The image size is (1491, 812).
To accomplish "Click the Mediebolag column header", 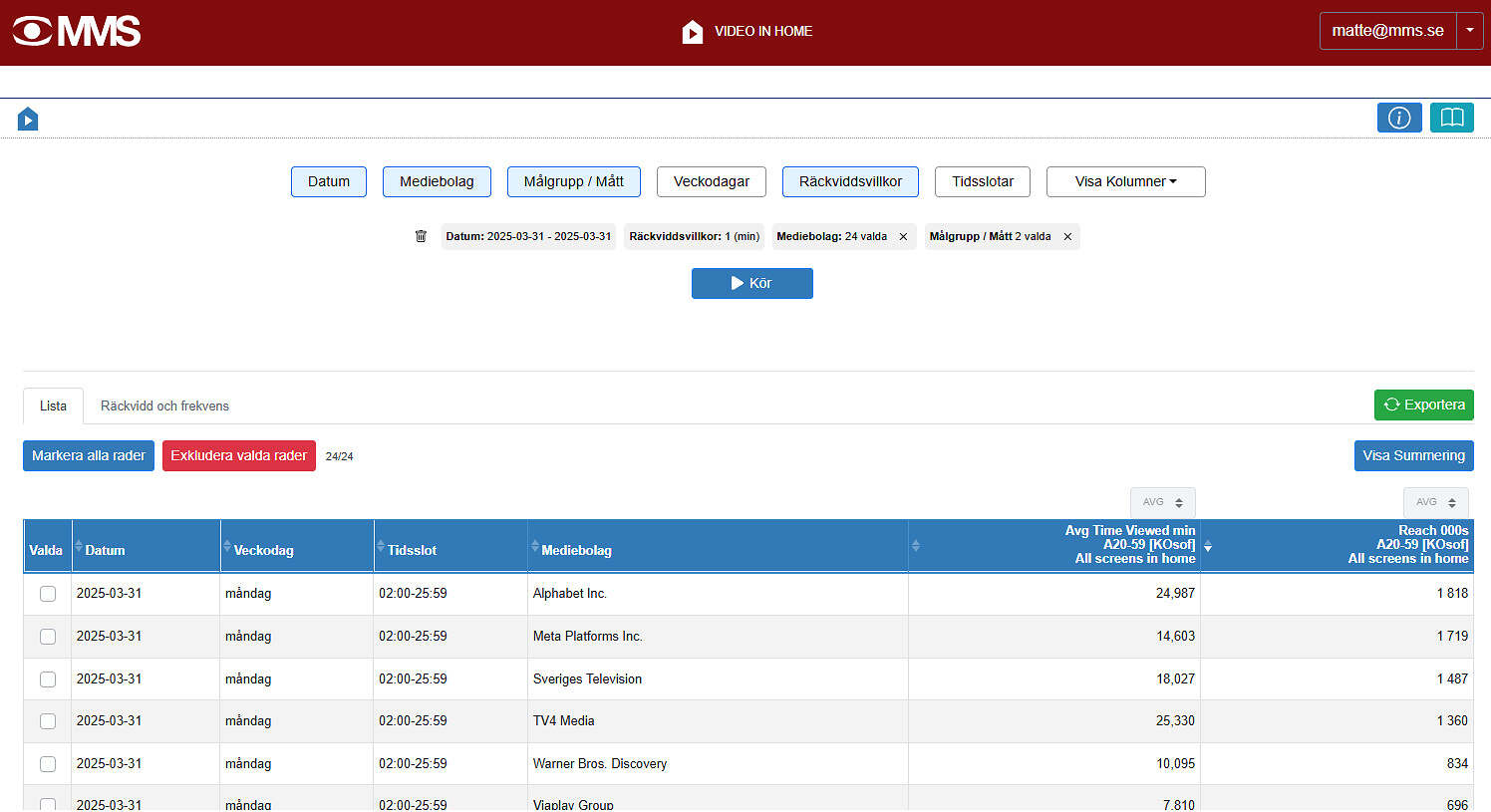I will click(576, 550).
